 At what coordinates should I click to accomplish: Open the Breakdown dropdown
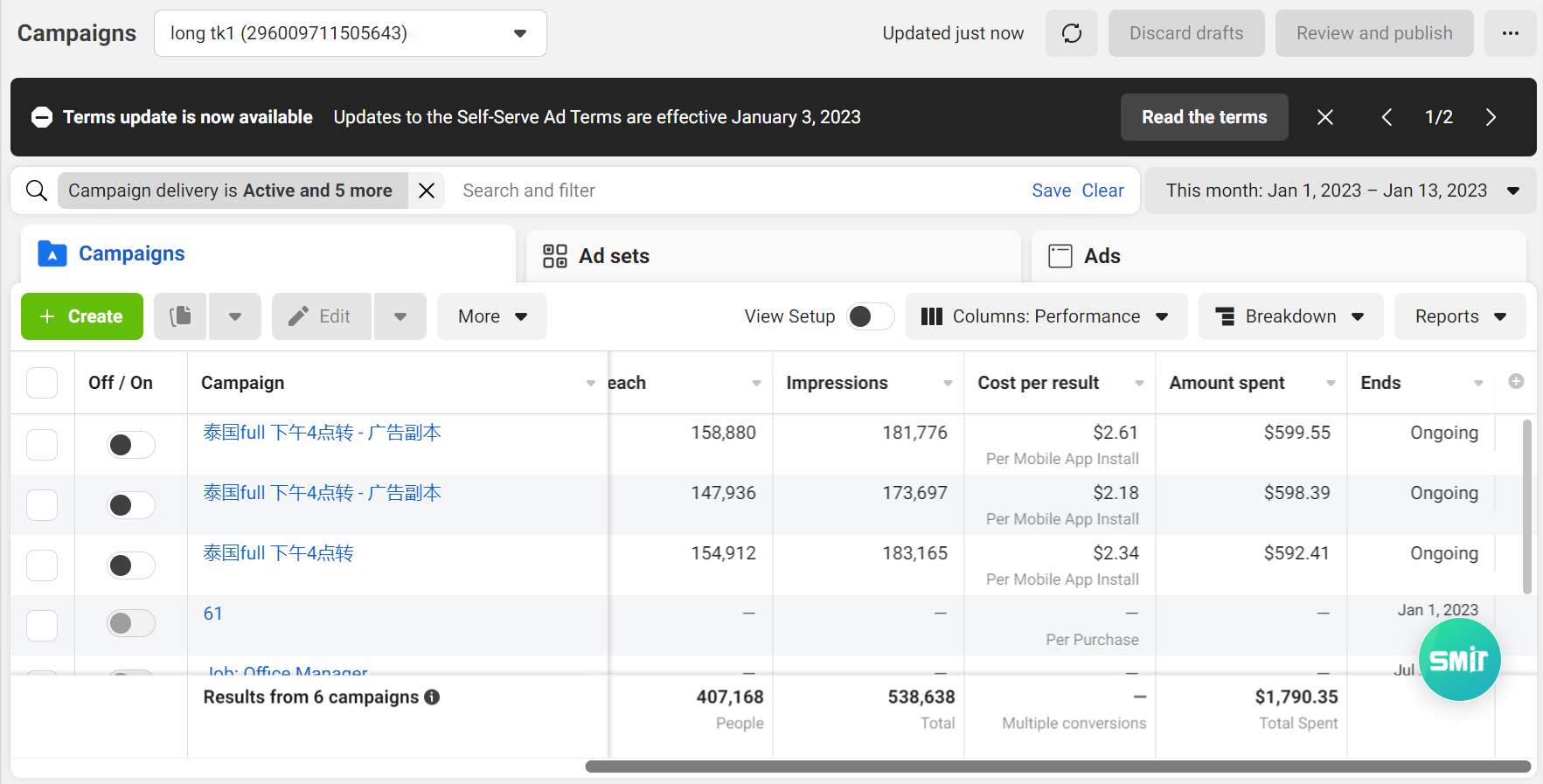(1290, 316)
